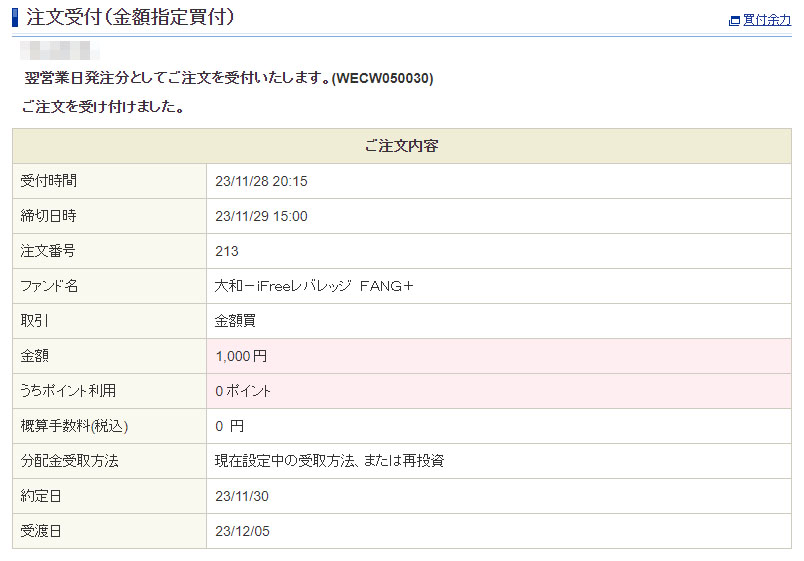The image size is (804, 561).
Task: Select the 注文受付(金額指定買付) page heading
Action: [130, 17]
